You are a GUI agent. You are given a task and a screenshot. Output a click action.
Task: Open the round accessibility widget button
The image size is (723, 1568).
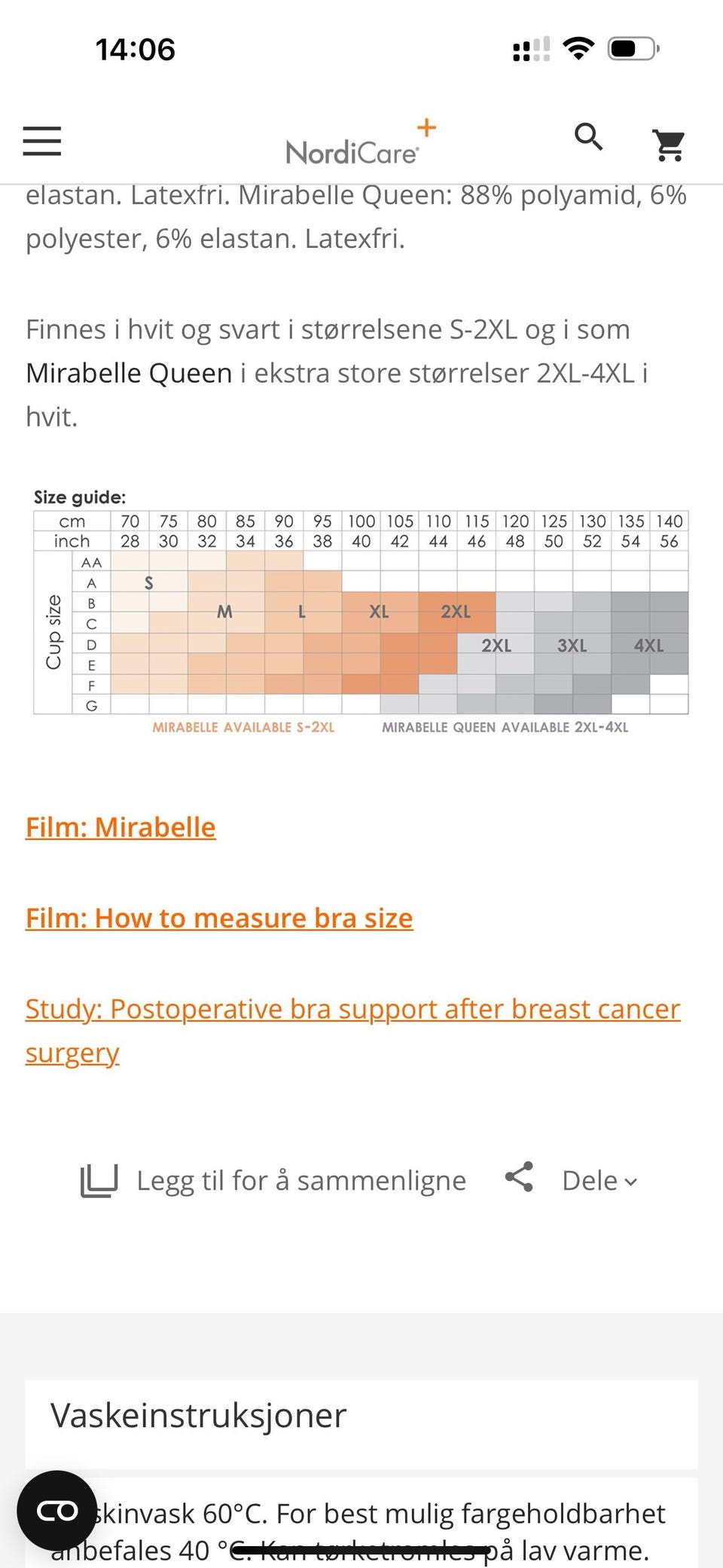coord(57,1510)
